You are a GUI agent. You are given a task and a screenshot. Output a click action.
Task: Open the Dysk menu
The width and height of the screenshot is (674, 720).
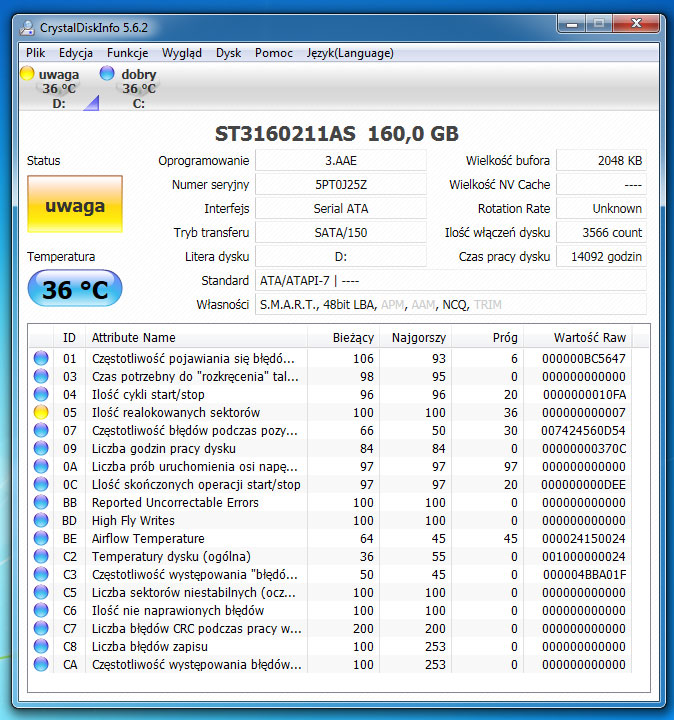click(x=228, y=53)
